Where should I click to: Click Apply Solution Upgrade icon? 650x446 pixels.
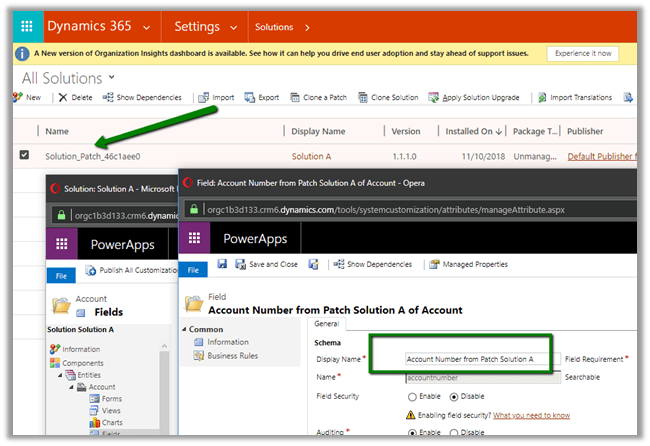pyautogui.click(x=433, y=98)
